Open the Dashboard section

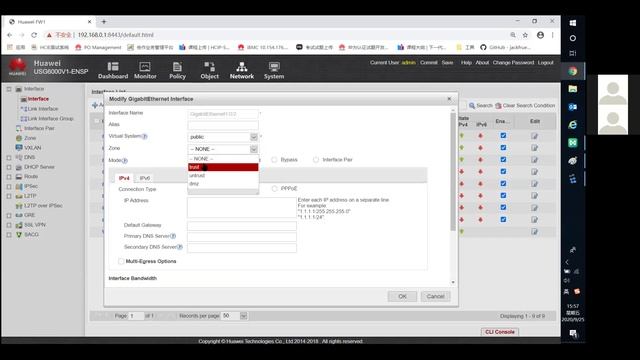click(x=113, y=70)
